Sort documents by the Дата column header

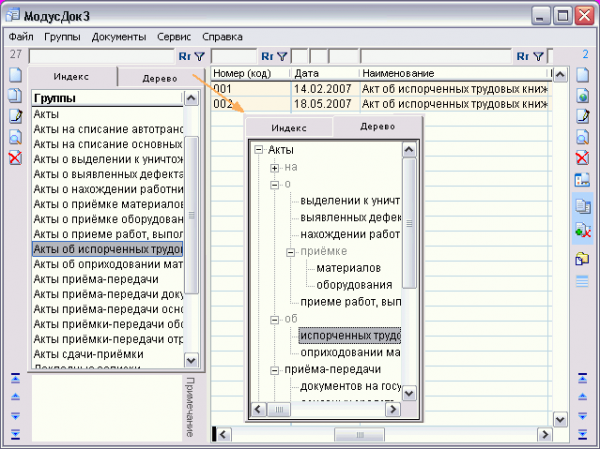[323, 74]
